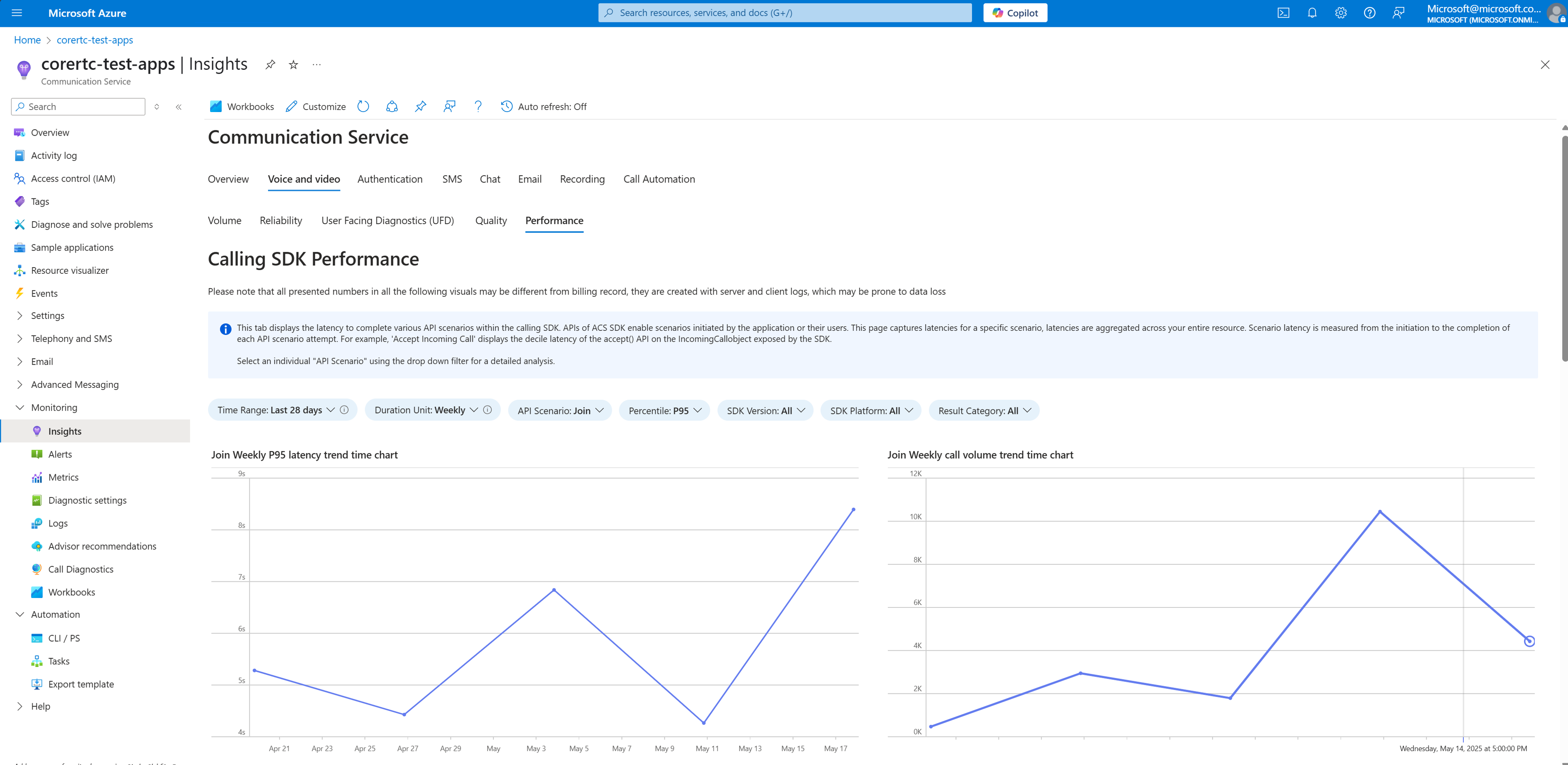Expand the Settings sidebar group

tap(19, 315)
